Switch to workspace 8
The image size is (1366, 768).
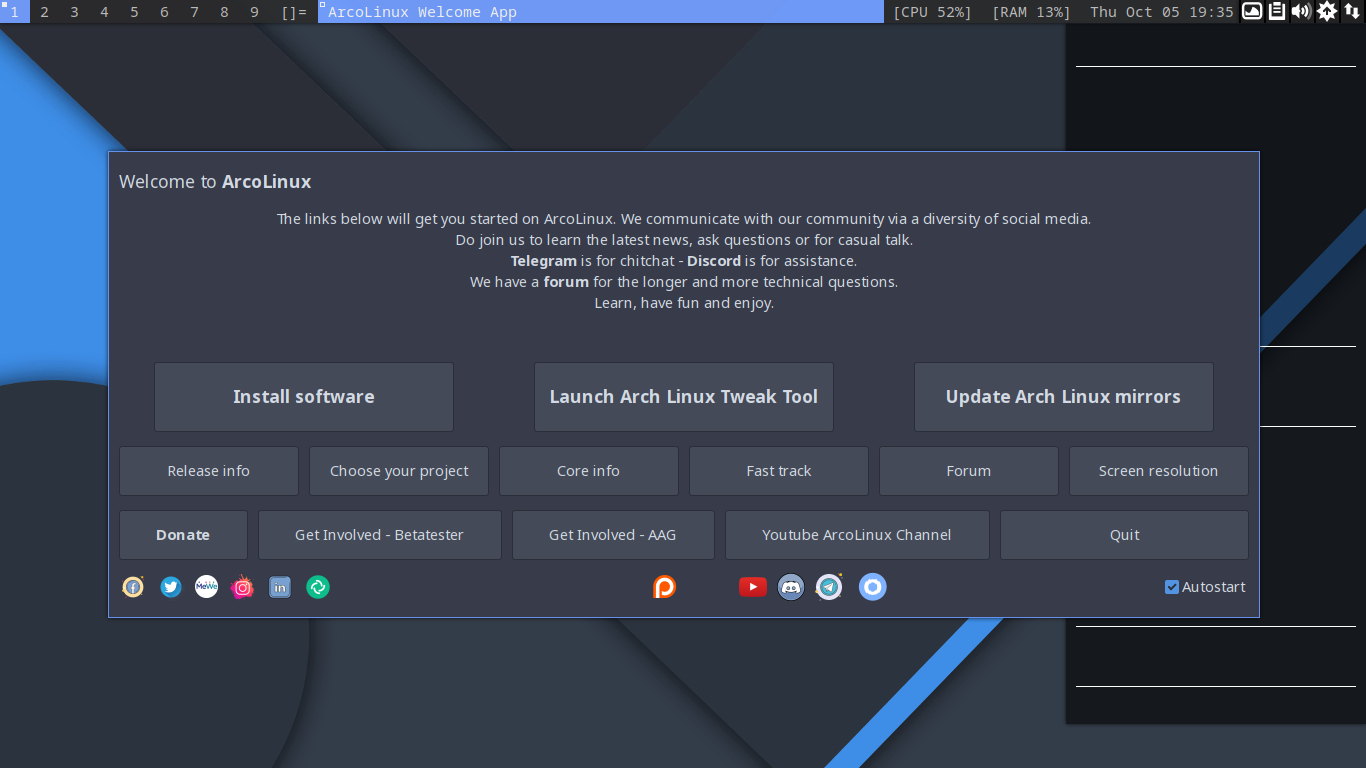pos(225,12)
